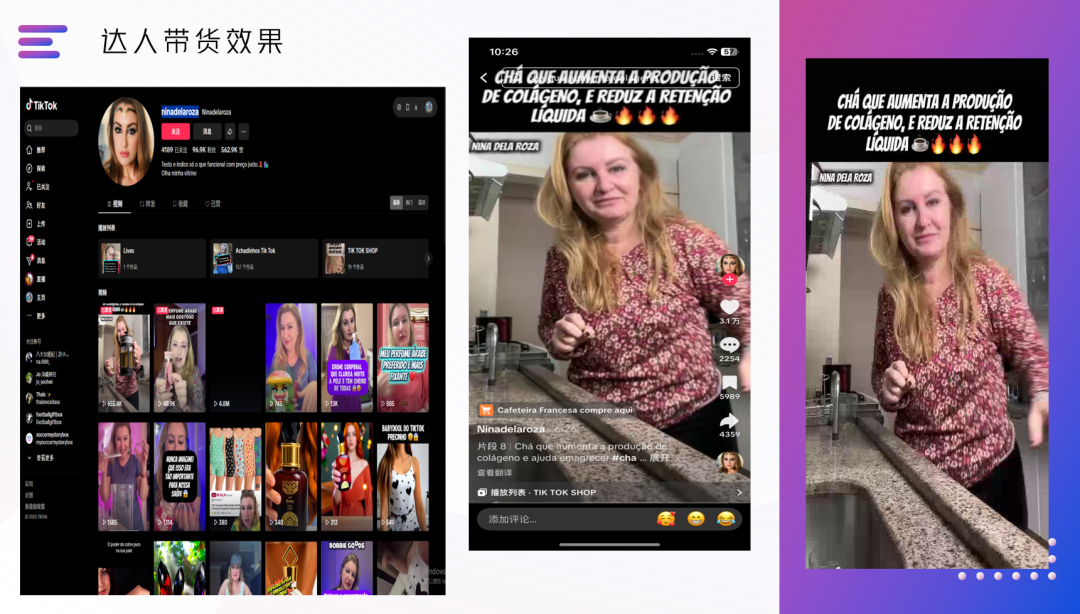Select the popular sort option in the middle
The image size is (1080, 614).
409,203
